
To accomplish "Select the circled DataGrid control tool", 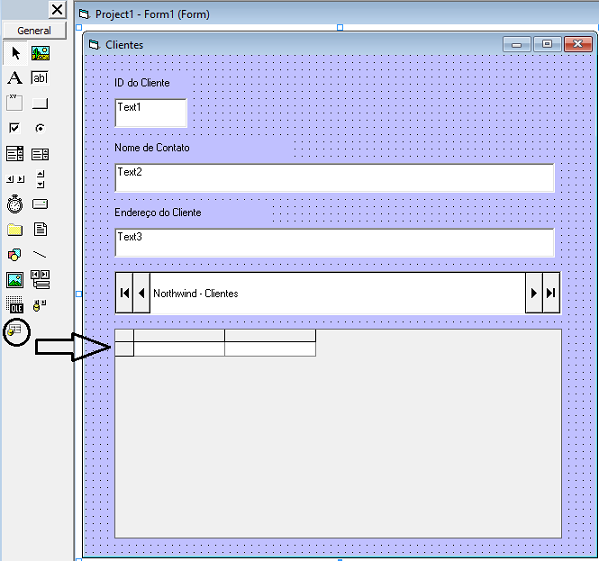I will pos(15,330).
